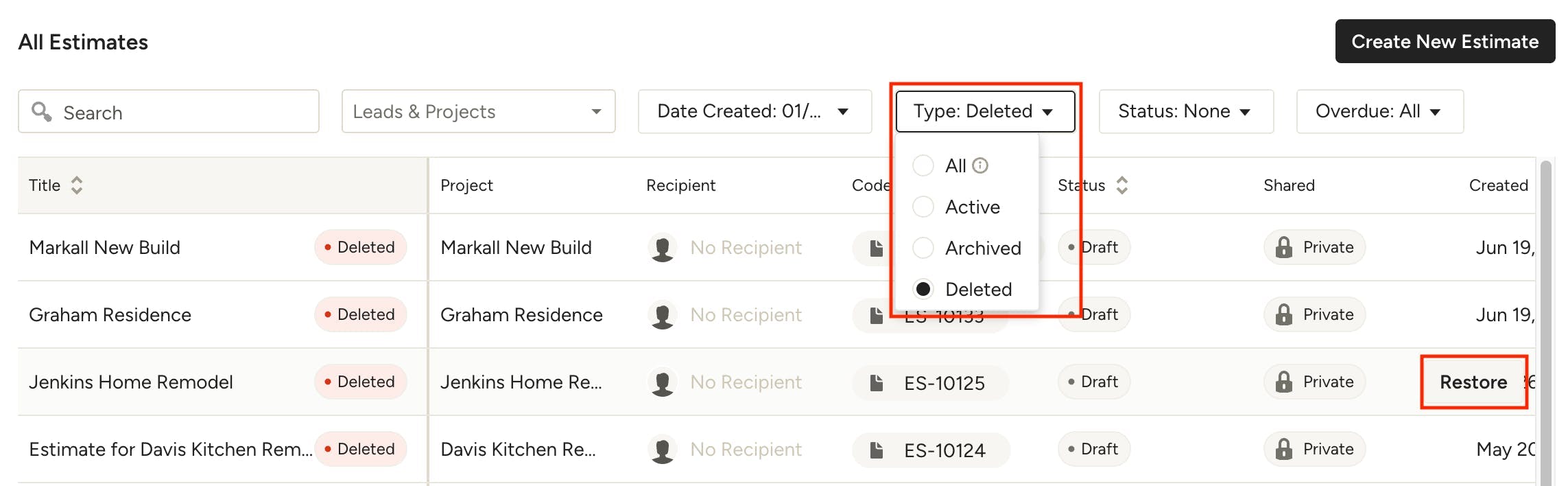Click Davis Kitchen Re... project cell

tap(518, 450)
